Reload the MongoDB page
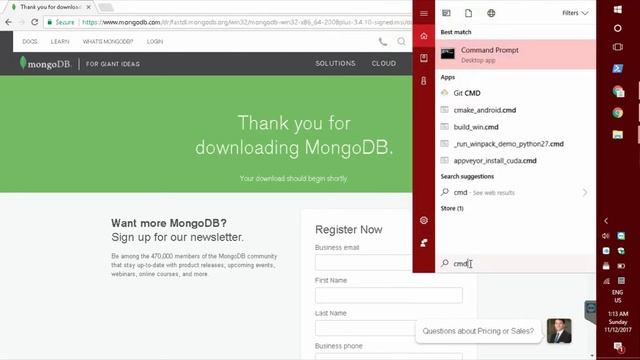The width and height of the screenshot is (640, 360). pos(35,22)
